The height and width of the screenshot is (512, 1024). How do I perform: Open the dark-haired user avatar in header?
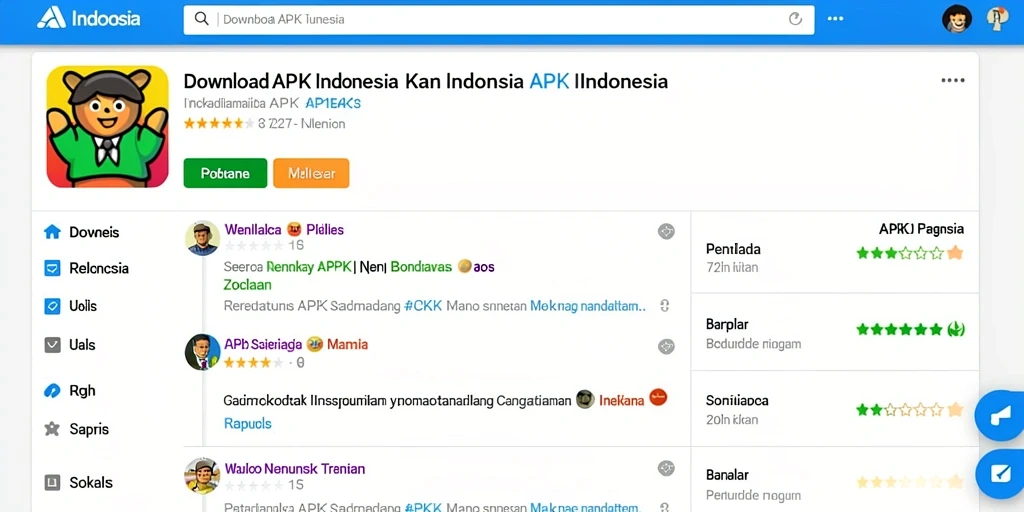click(x=957, y=19)
